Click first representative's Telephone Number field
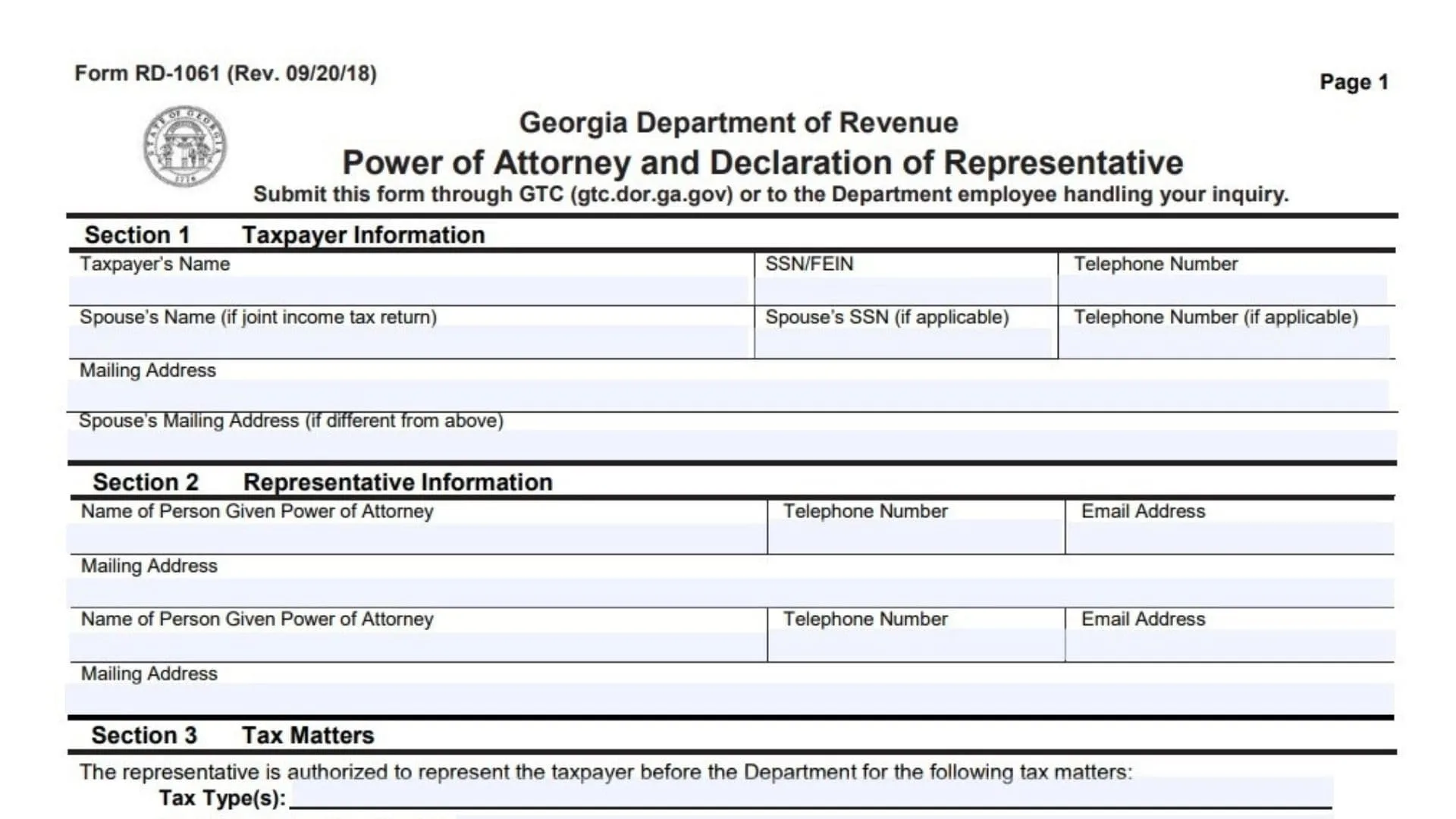The width and height of the screenshot is (1456, 819). click(x=915, y=538)
